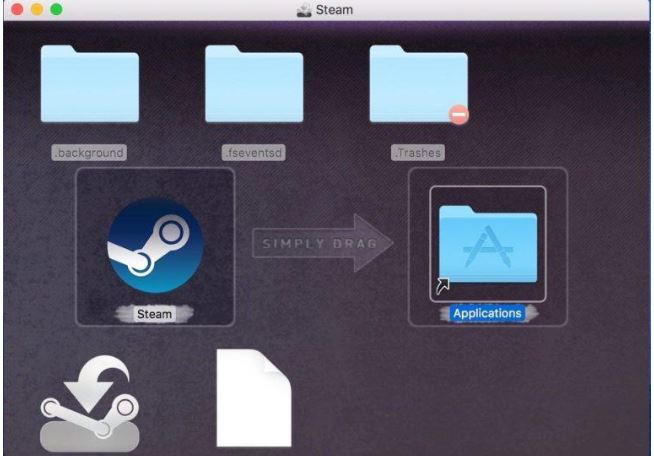Select the Applications folder shortcut icon
This screenshot has height=456, width=654.
(x=488, y=243)
